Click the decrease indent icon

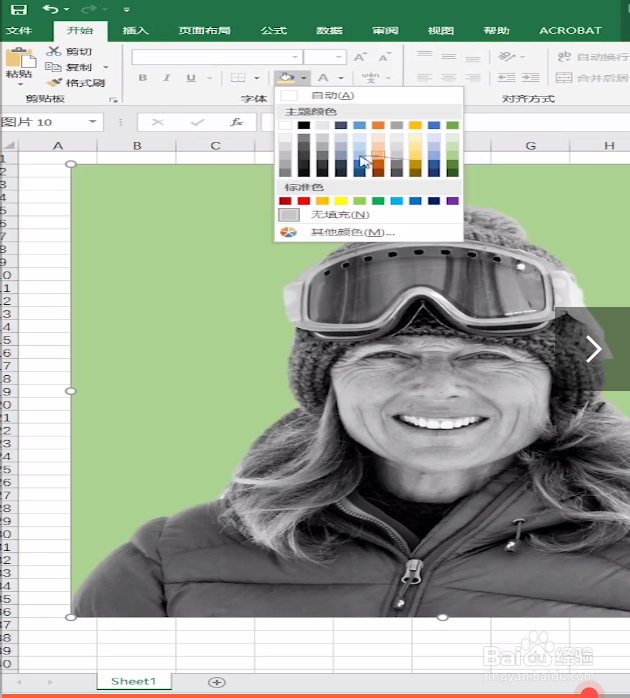coord(507,78)
